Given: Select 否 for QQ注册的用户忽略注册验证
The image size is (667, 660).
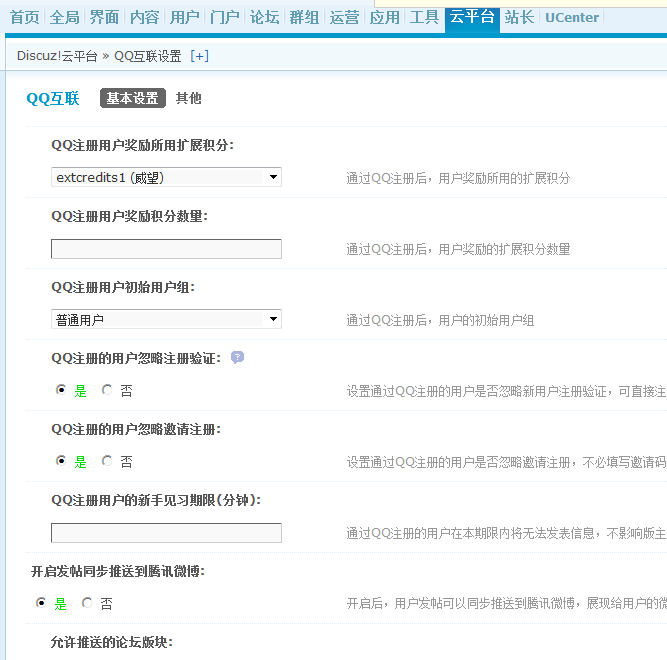Looking at the screenshot, I should (107, 391).
